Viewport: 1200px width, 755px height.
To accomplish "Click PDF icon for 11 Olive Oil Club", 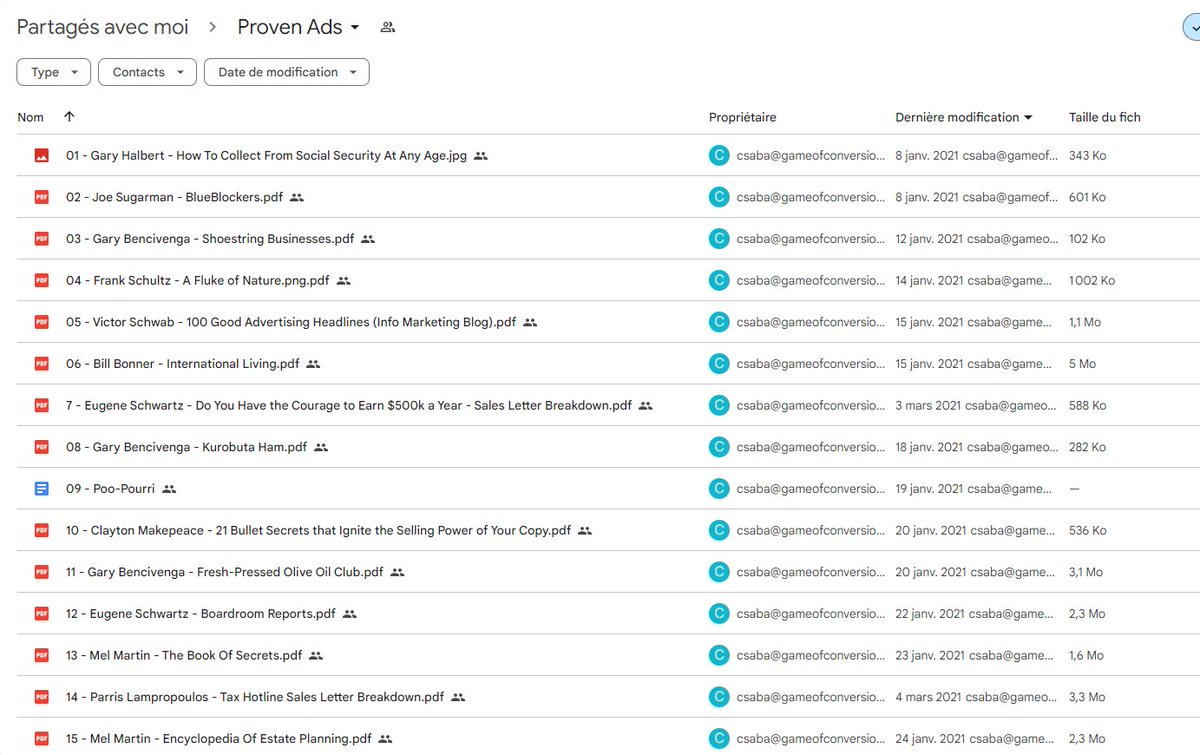I will pos(41,572).
